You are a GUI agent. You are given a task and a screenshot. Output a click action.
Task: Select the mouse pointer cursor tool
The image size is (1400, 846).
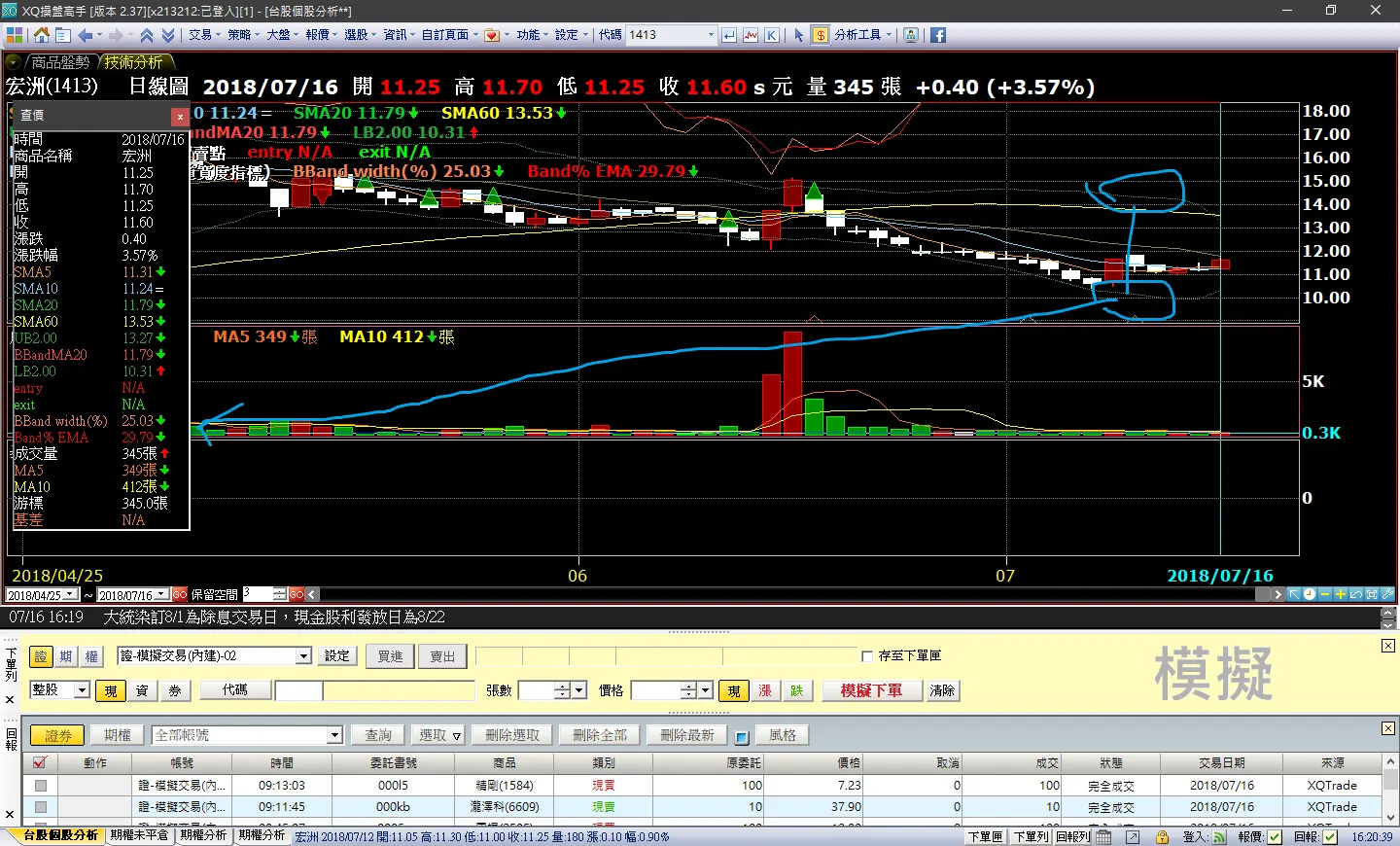click(x=799, y=35)
